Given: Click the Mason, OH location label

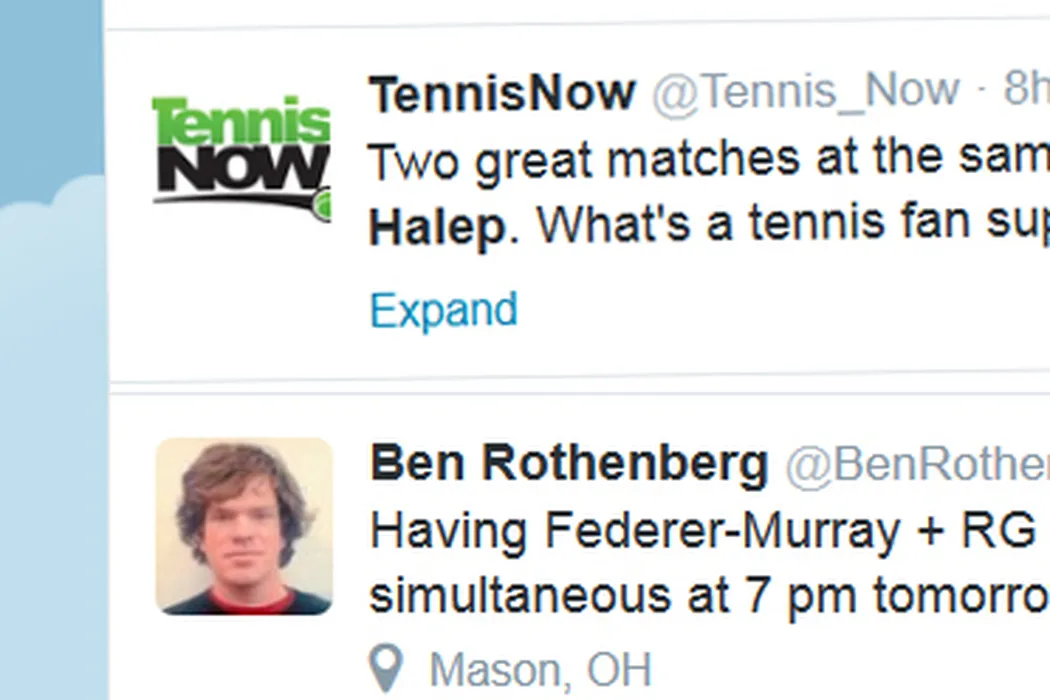Looking at the screenshot, I should (x=540, y=668).
